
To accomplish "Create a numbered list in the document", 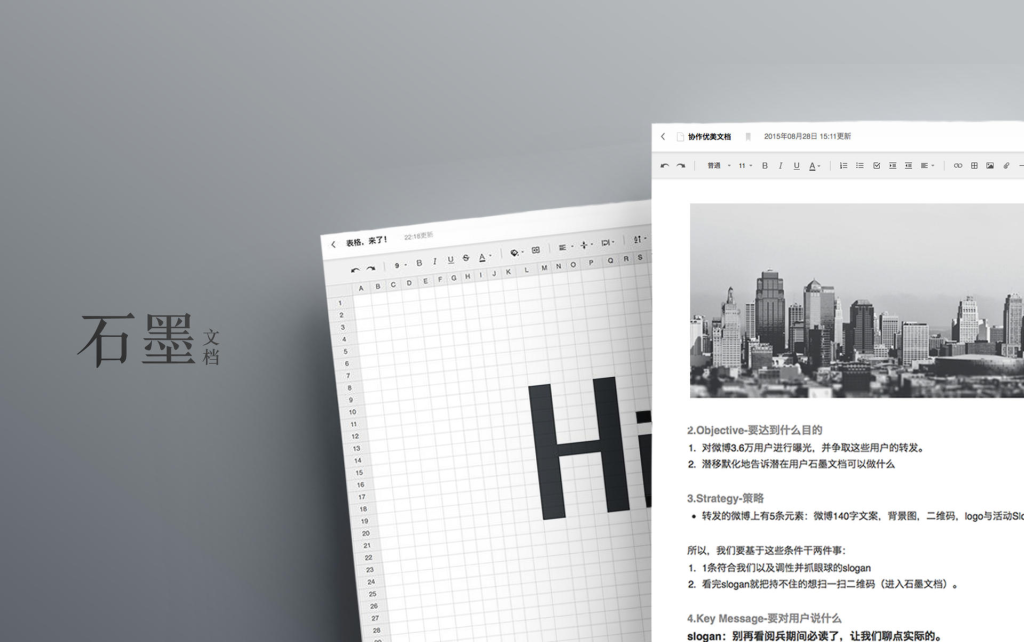I will [x=843, y=165].
